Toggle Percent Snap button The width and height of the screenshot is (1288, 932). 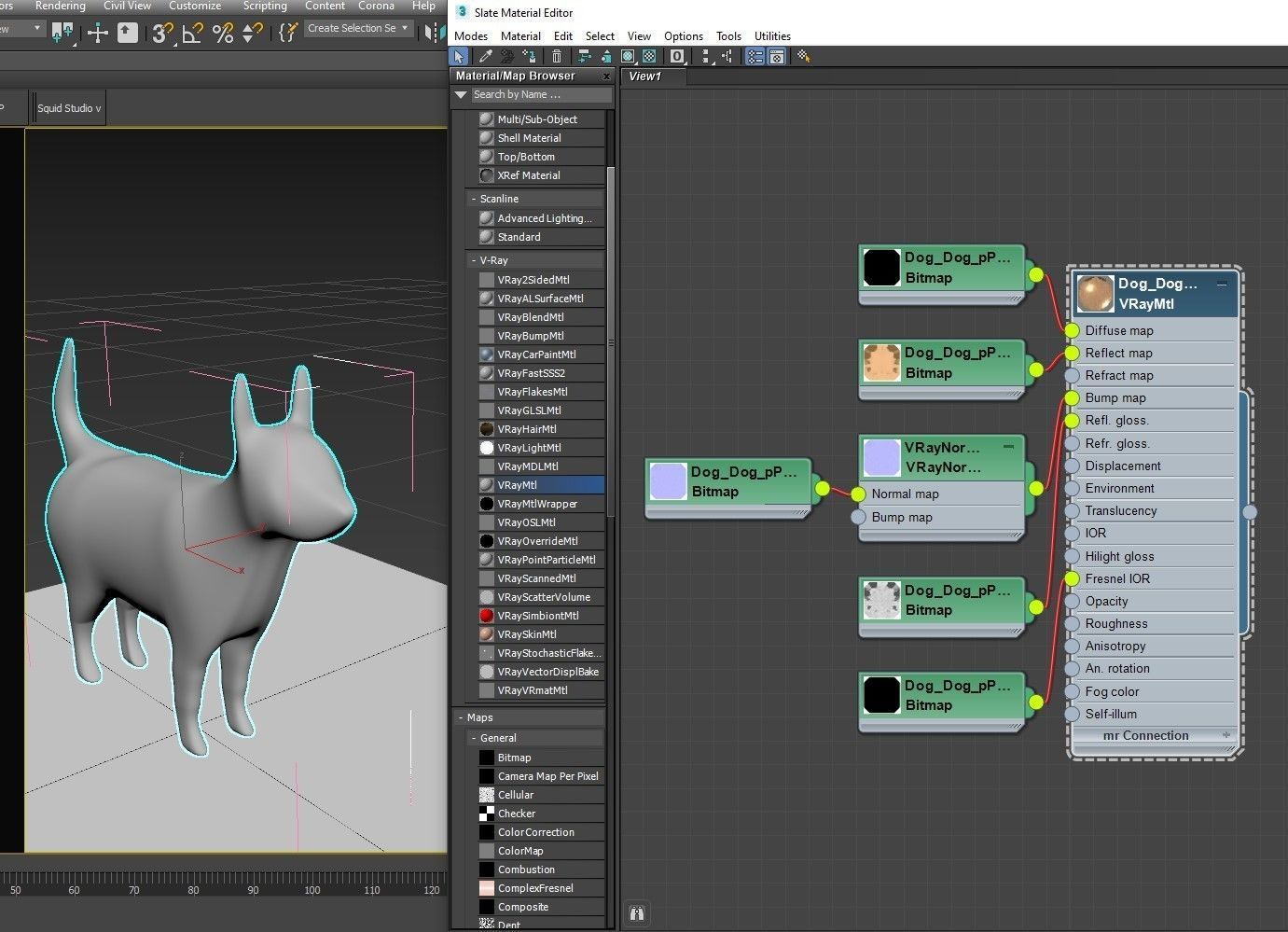(223, 34)
